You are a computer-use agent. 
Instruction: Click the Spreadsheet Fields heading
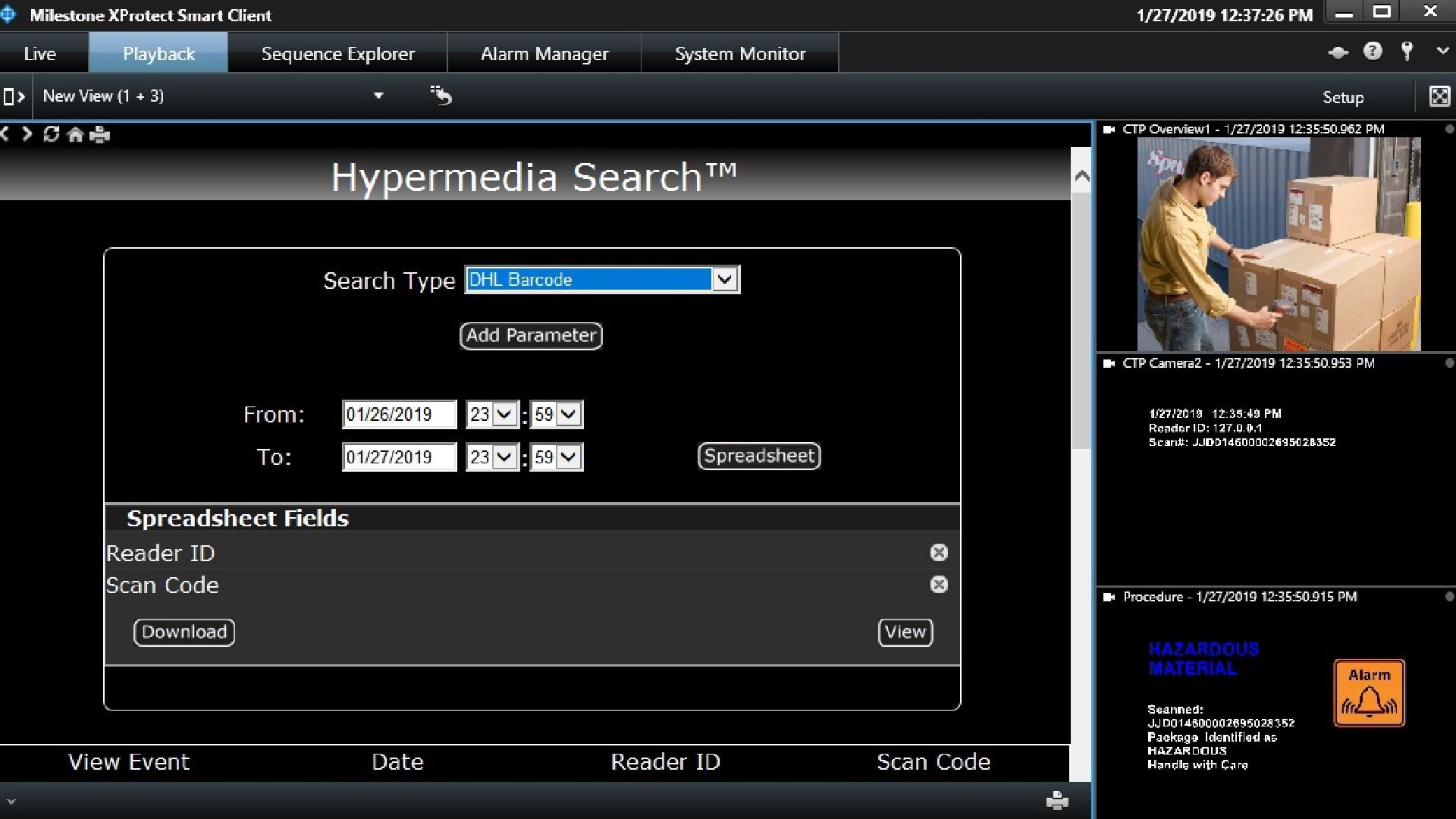pos(237,518)
